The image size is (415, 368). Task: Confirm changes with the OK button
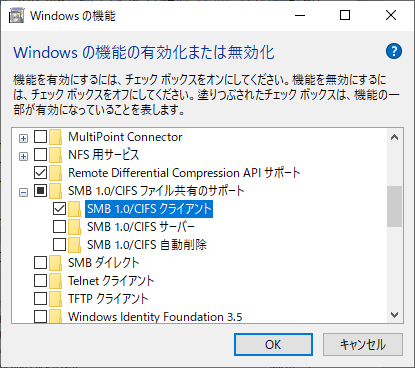[x=273, y=344]
